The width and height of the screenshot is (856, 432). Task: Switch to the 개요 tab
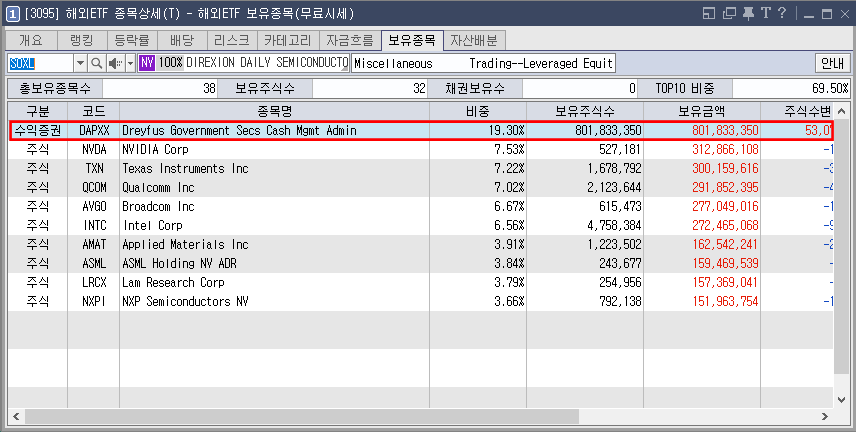coord(31,40)
